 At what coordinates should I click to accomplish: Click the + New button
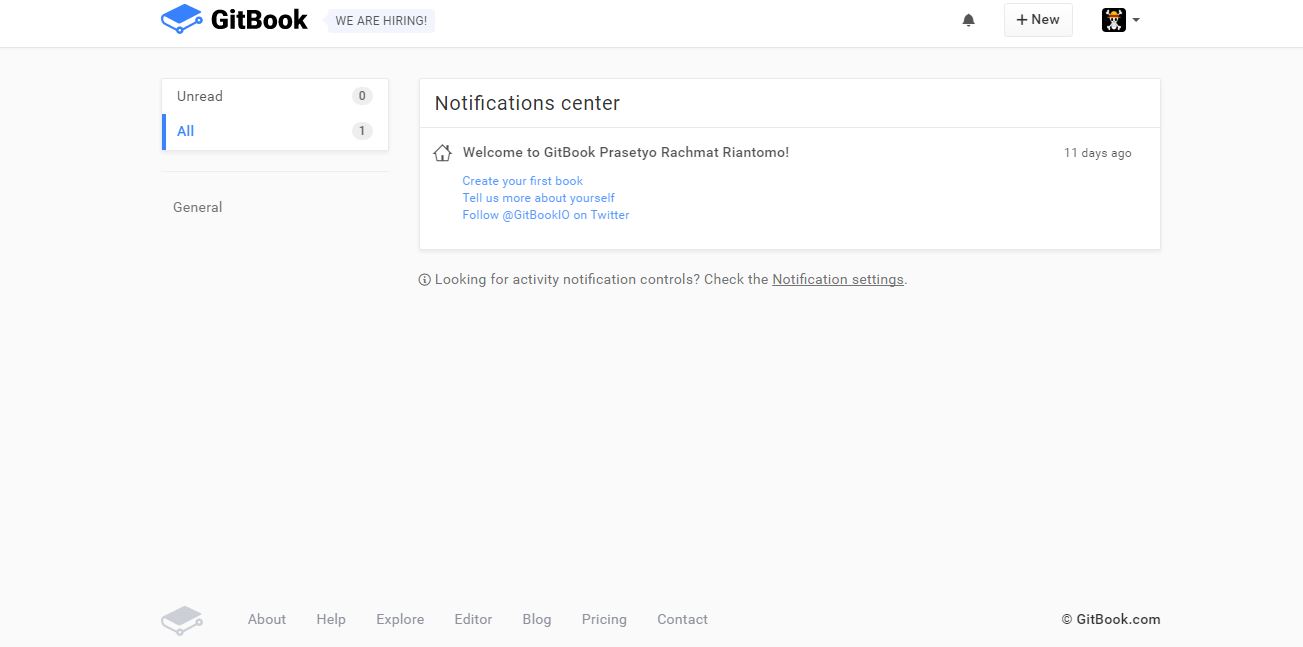click(1038, 20)
